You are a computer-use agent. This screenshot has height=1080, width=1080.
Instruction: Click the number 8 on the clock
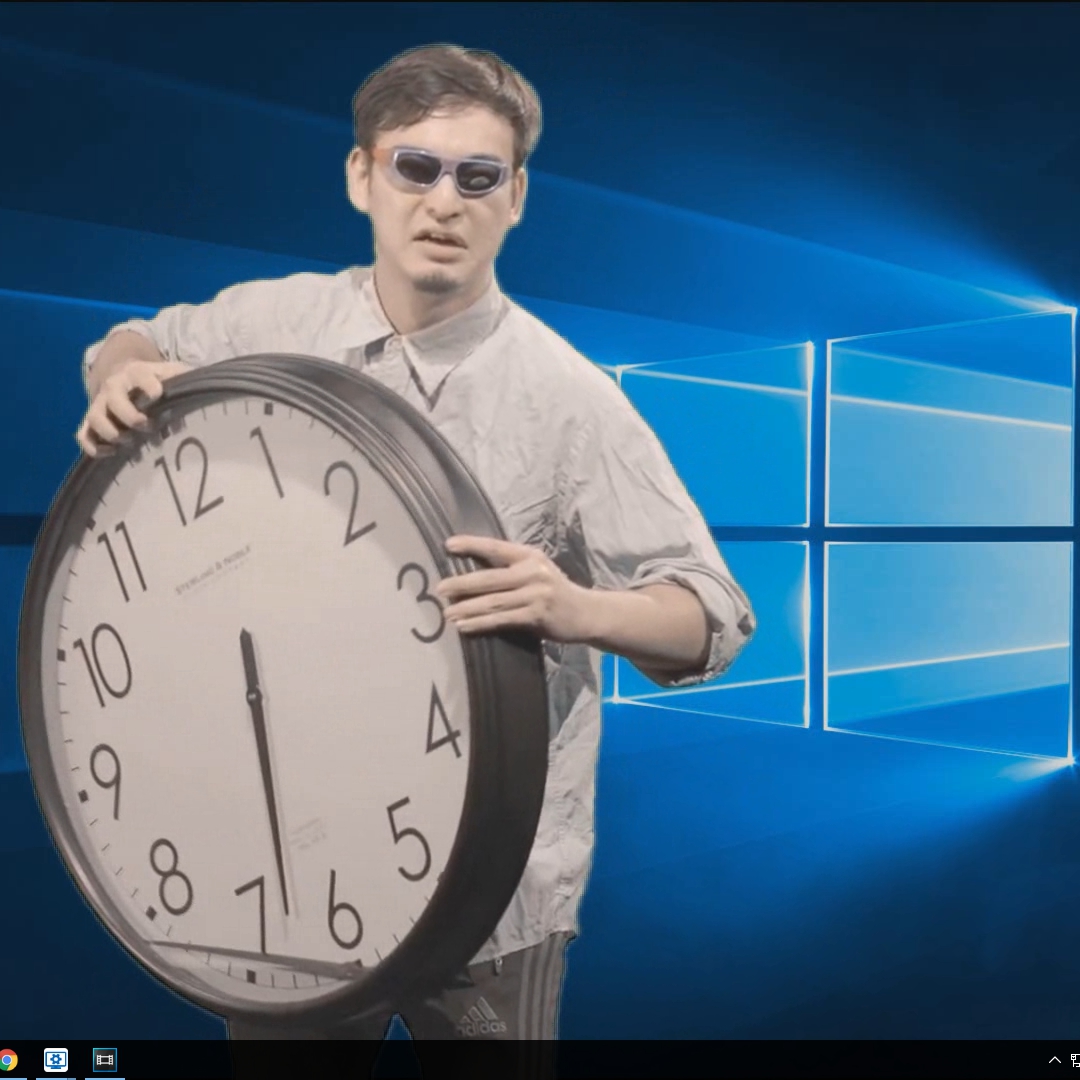(171, 877)
